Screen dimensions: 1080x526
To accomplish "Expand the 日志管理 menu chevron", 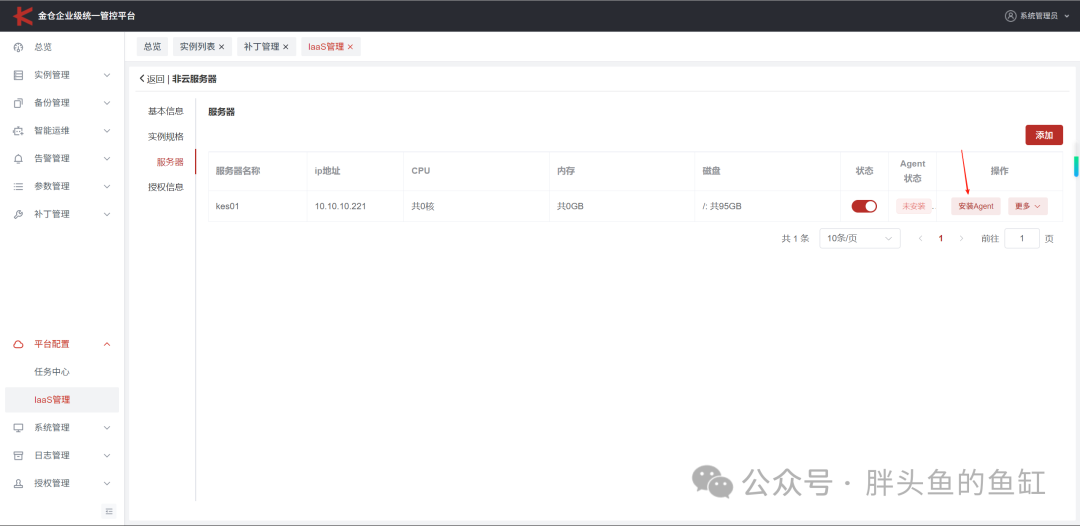I will [107, 455].
